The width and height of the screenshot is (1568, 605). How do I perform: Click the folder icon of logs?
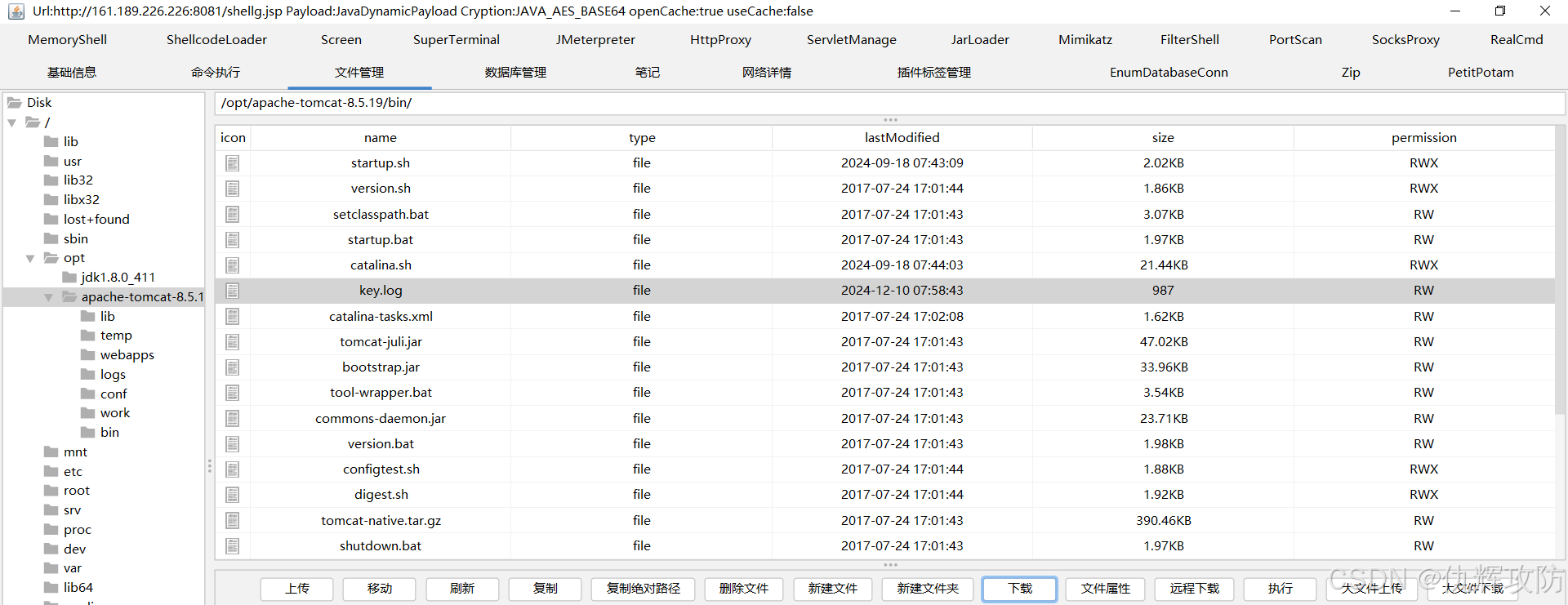88,374
